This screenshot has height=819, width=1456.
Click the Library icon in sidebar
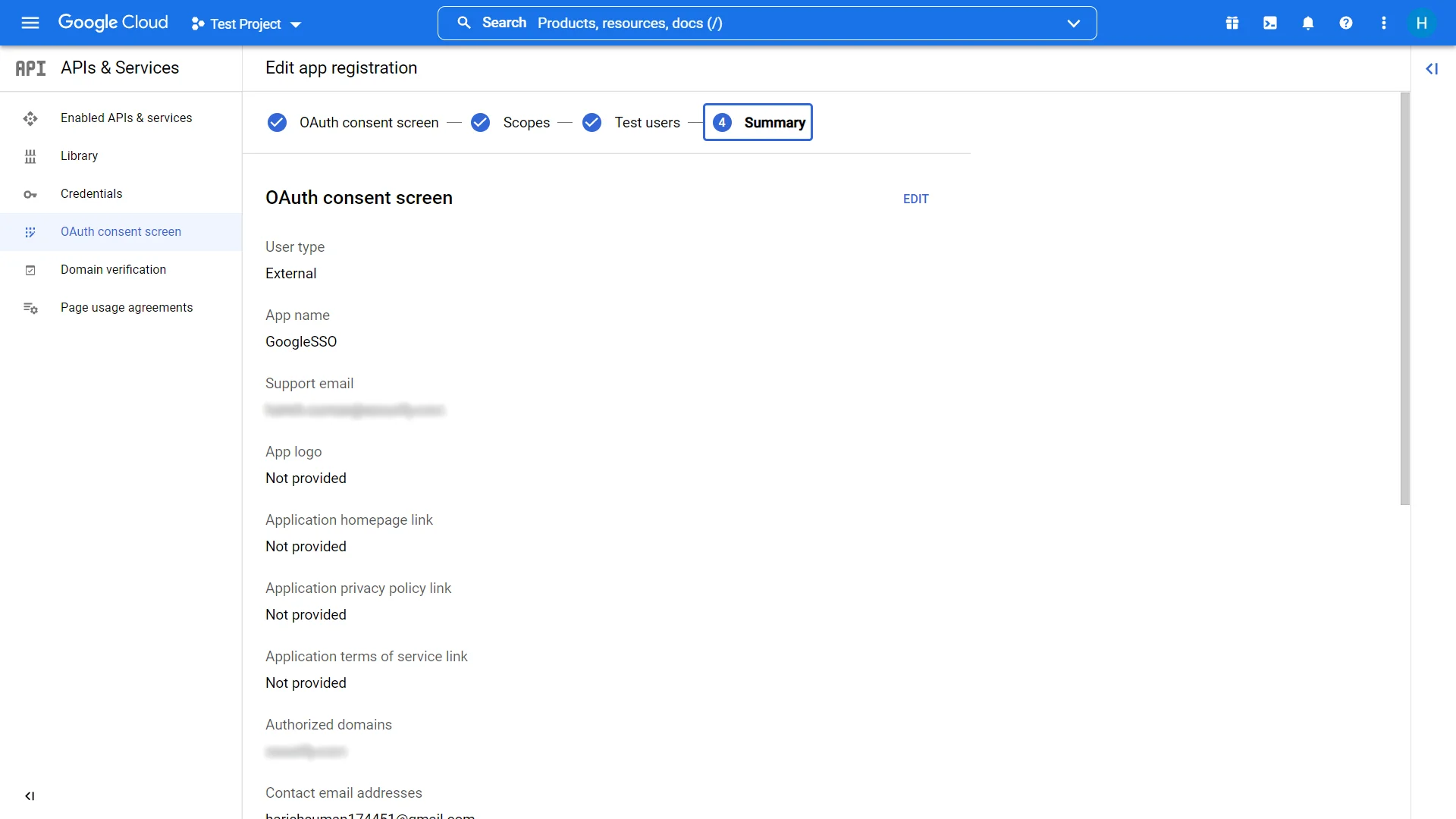(30, 156)
